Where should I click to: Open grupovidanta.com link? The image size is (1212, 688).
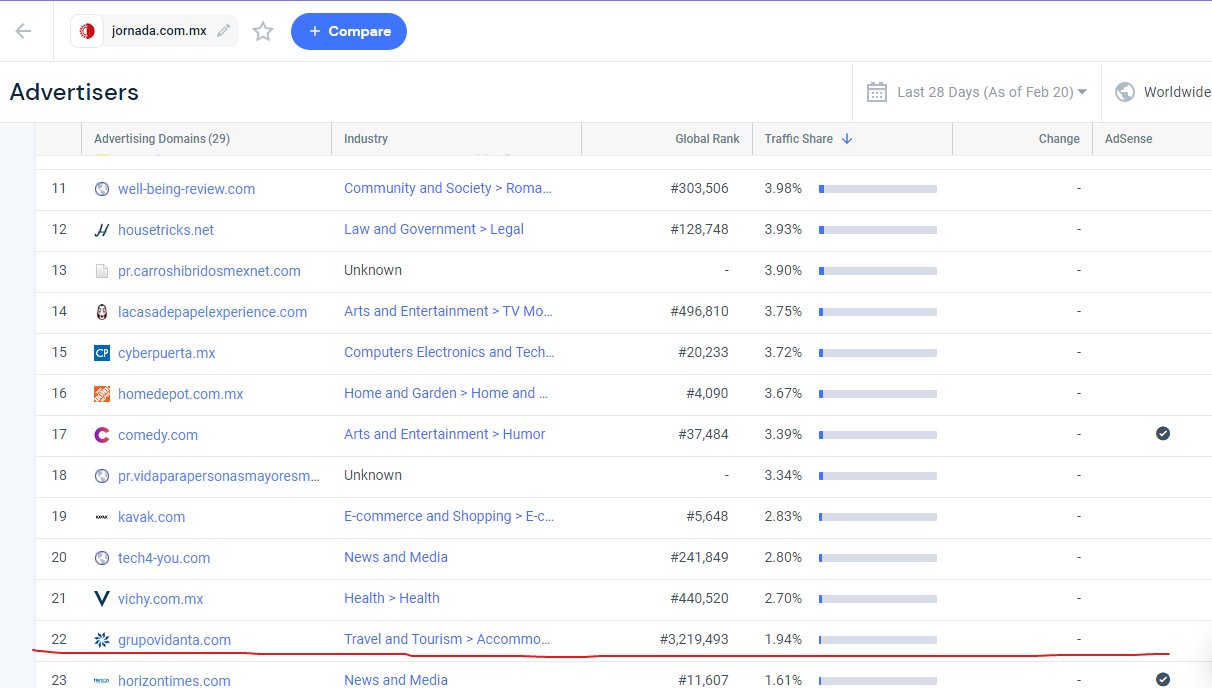pyautogui.click(x=174, y=640)
